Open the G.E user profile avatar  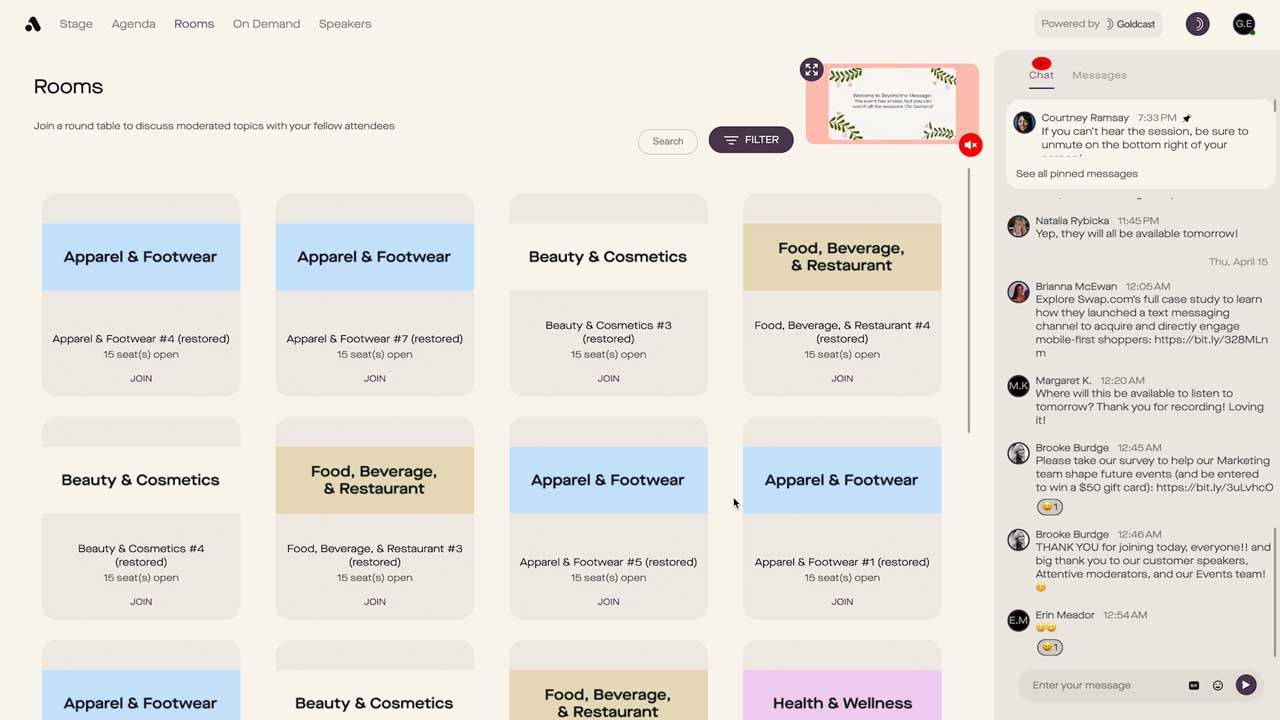[x=1244, y=24]
